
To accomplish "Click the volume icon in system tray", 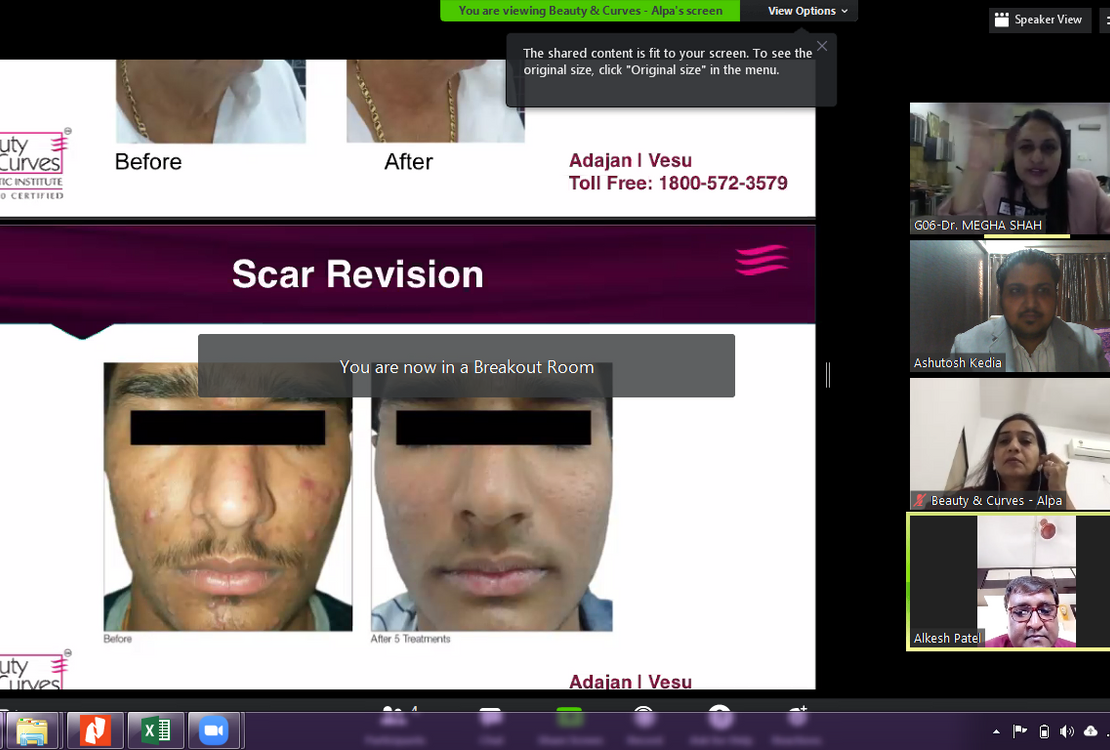I will click(1067, 732).
